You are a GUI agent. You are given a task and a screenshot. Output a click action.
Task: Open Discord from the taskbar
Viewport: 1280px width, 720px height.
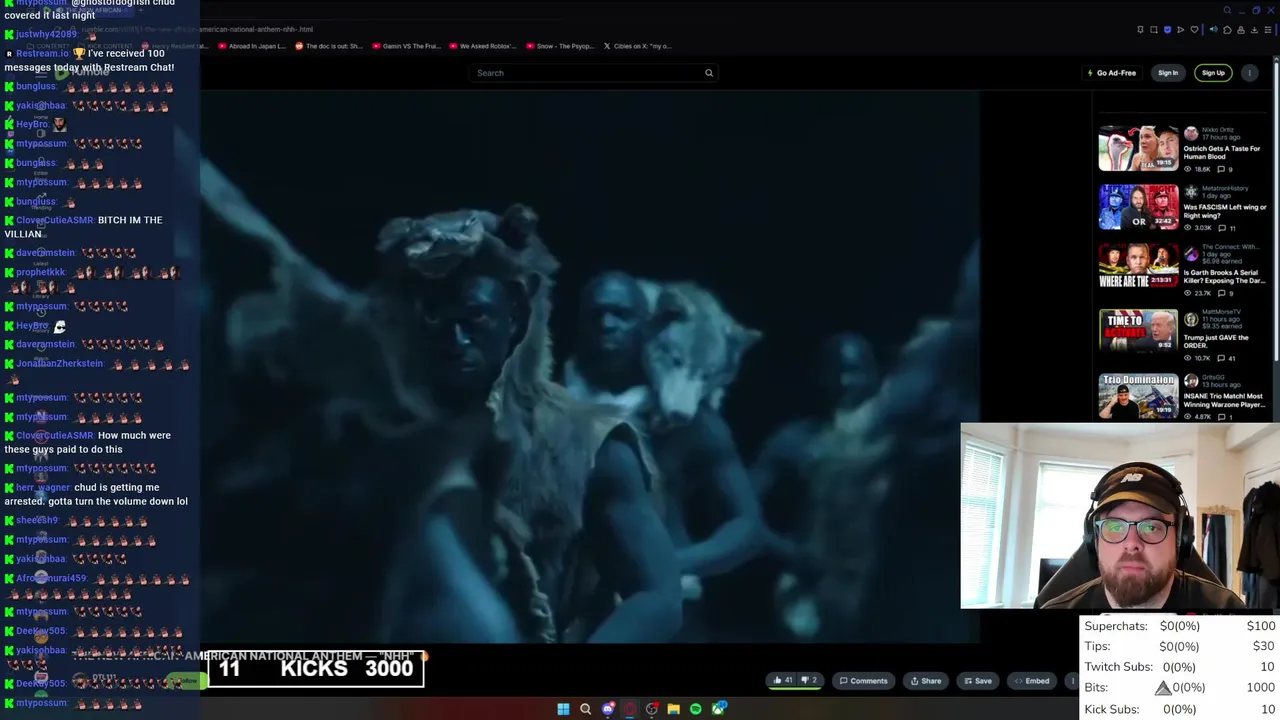point(608,709)
